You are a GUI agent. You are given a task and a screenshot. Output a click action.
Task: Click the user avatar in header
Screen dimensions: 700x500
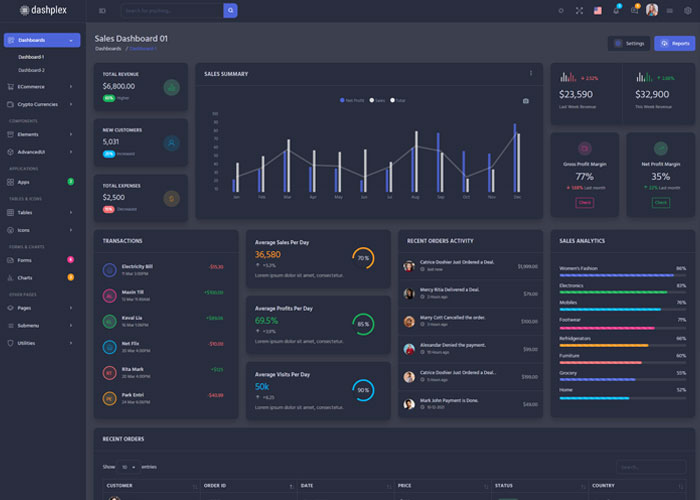[x=652, y=10]
